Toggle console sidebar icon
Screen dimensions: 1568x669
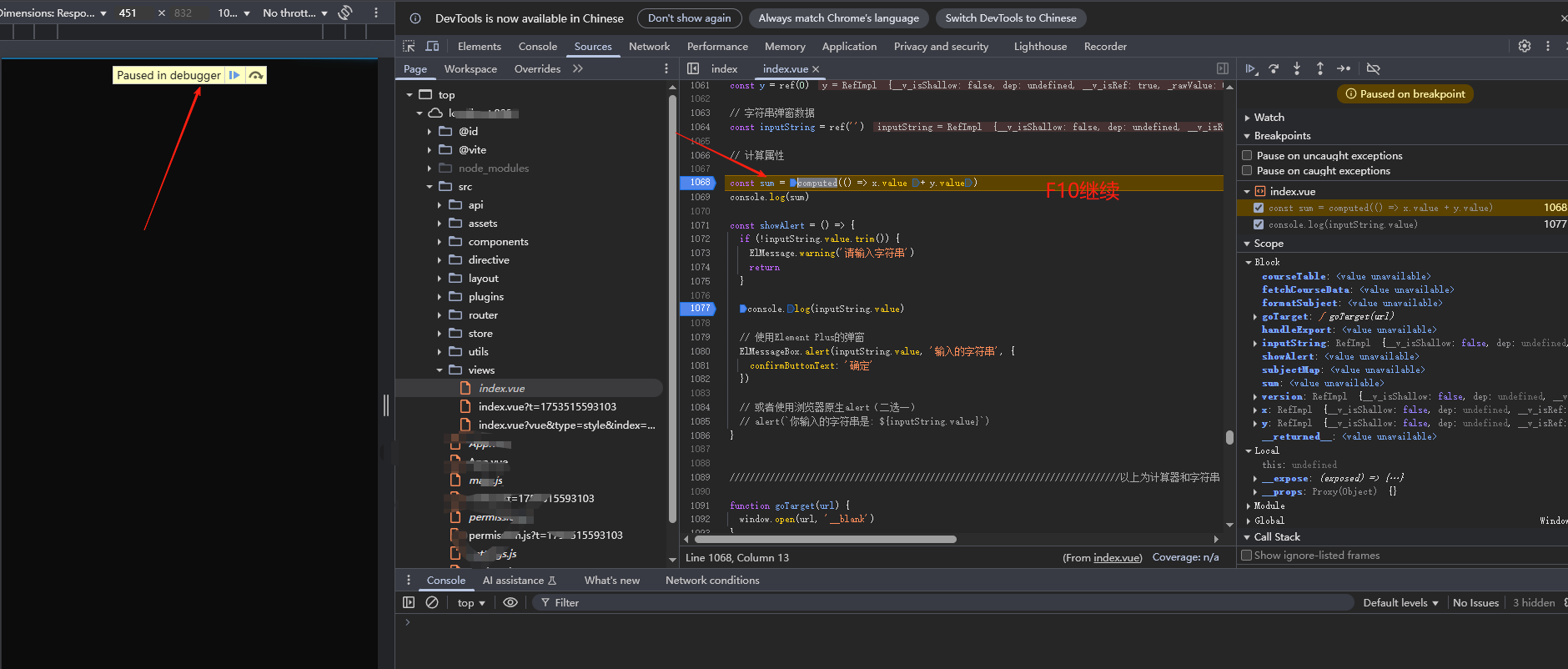pos(409,602)
